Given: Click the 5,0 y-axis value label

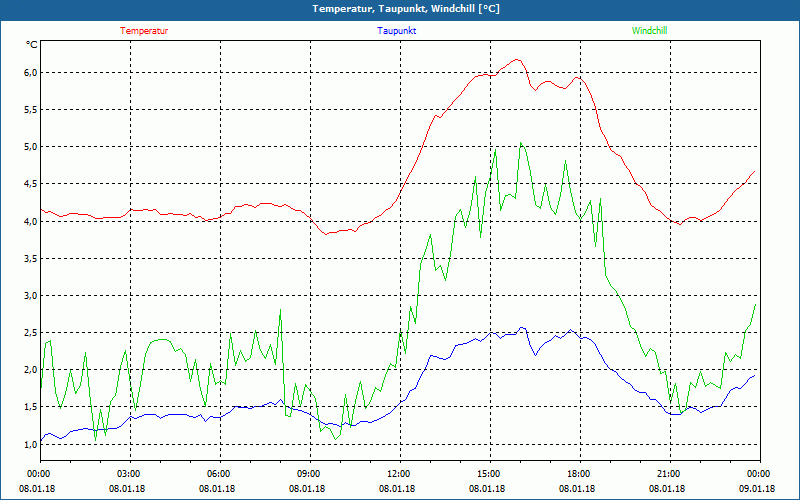Looking at the screenshot, I should coord(30,147).
